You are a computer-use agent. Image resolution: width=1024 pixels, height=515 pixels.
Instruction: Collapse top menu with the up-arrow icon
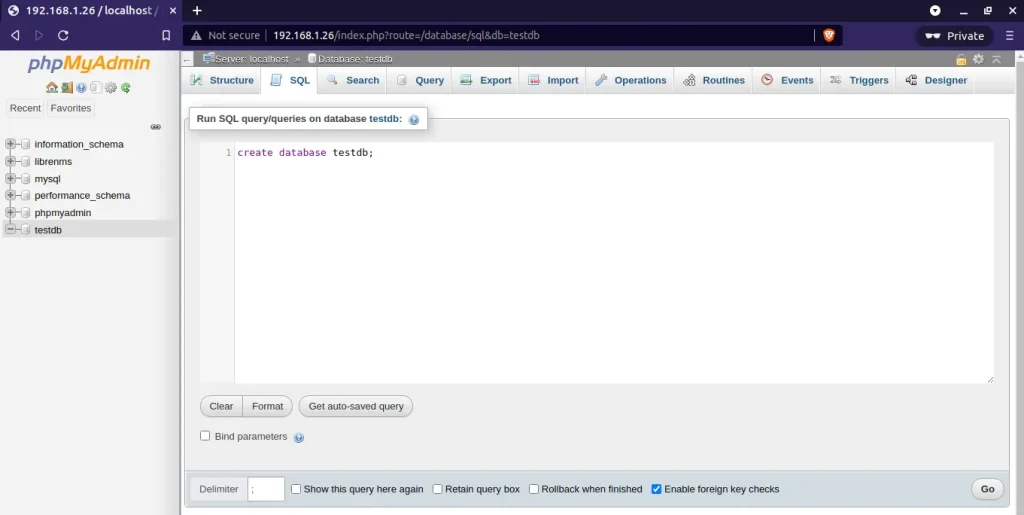tap(997, 59)
